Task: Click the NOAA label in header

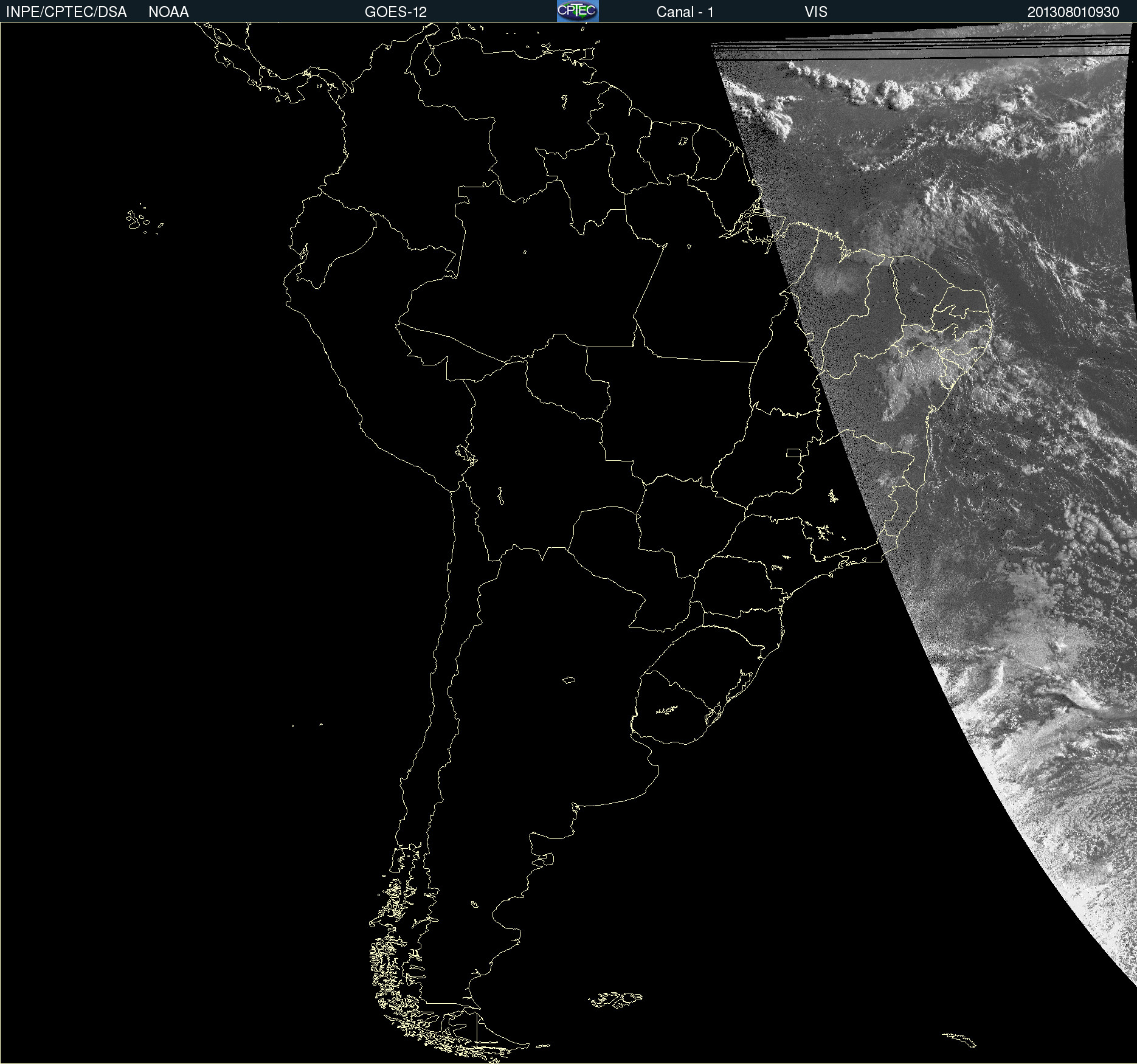Action: [168, 12]
